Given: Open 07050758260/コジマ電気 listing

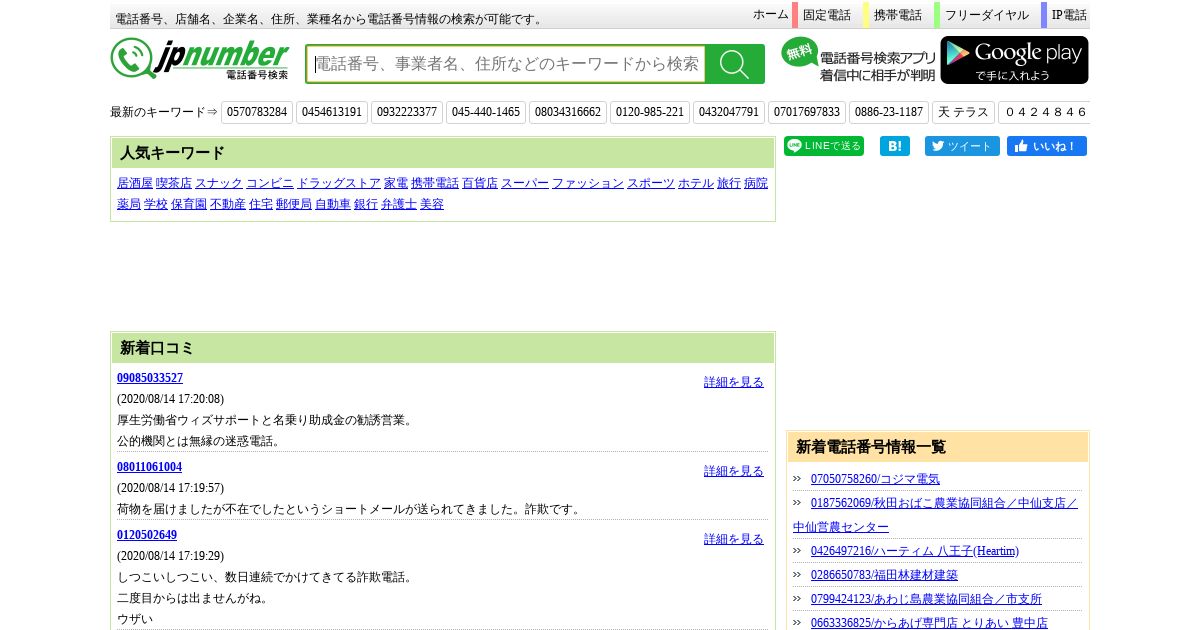Looking at the screenshot, I should (x=875, y=479).
